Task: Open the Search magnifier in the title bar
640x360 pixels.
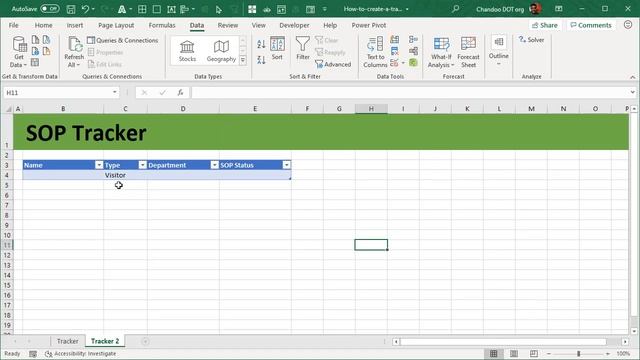Action: coord(456,9)
